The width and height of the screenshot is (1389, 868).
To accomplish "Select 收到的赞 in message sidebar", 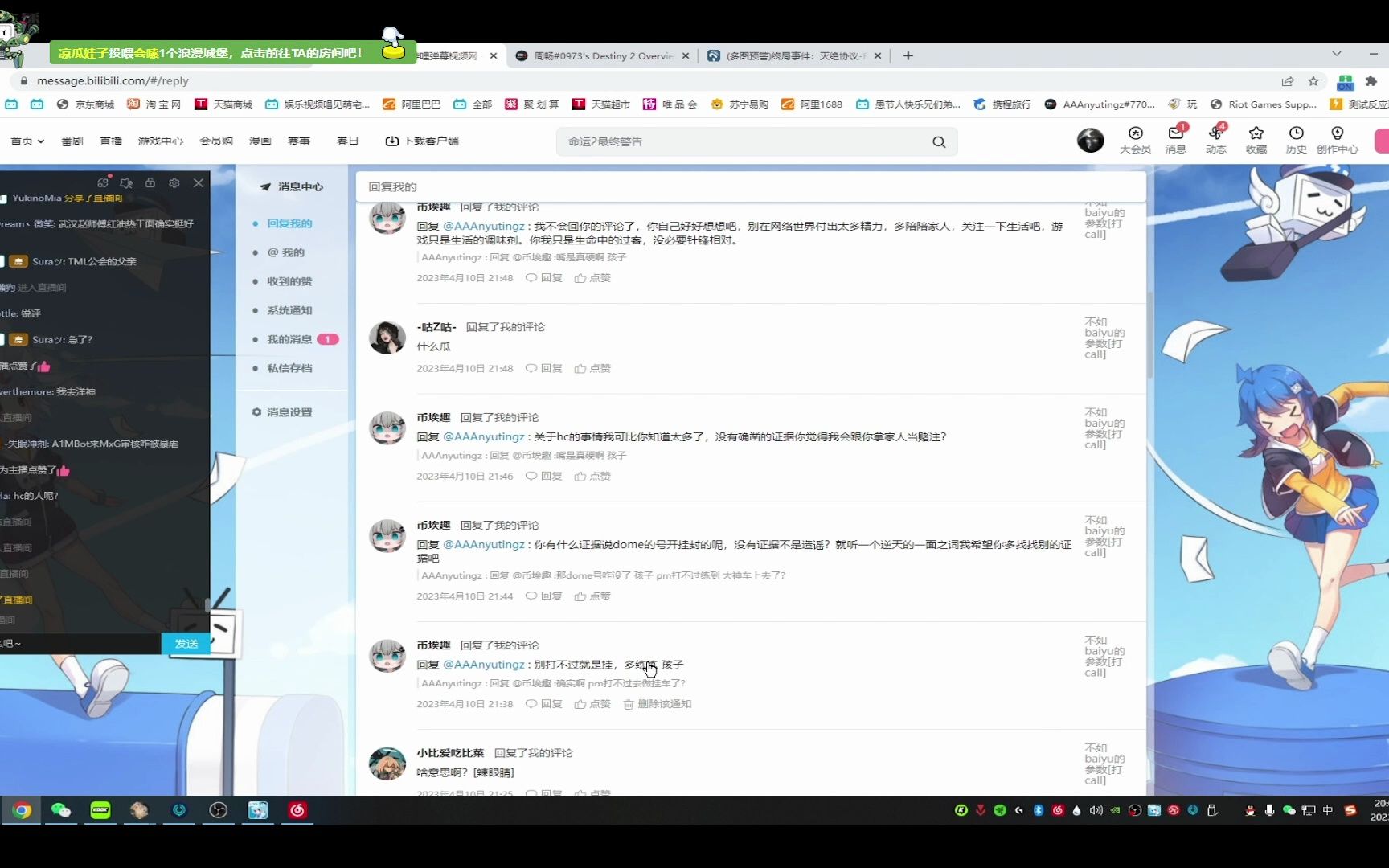I will point(289,281).
